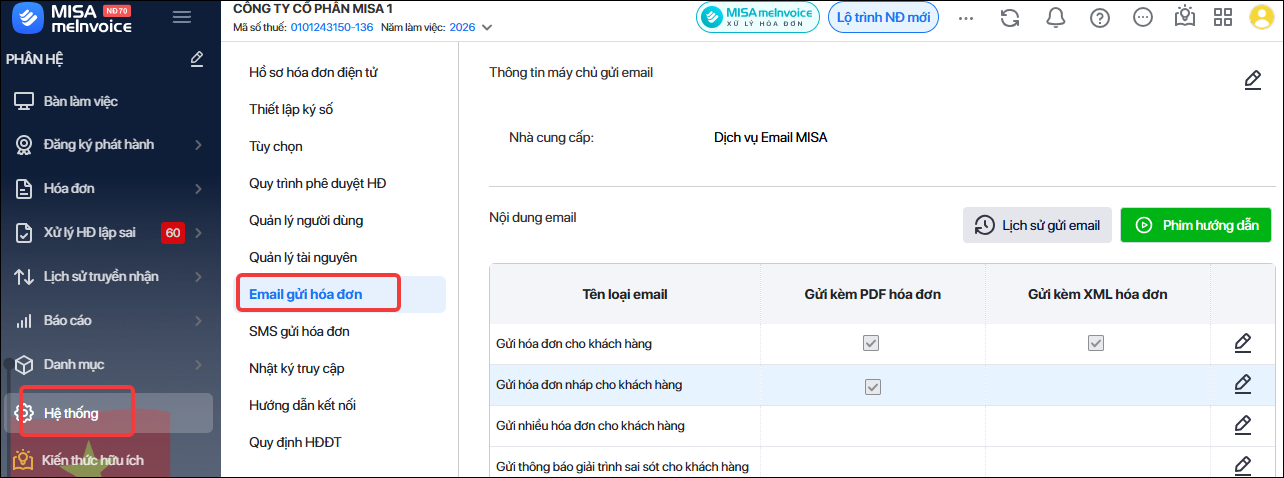This screenshot has width=1284, height=478.
Task: Toggle XML checkbox for 'Gửi hóa đơn cho khách hàng'
Action: 1096,343
